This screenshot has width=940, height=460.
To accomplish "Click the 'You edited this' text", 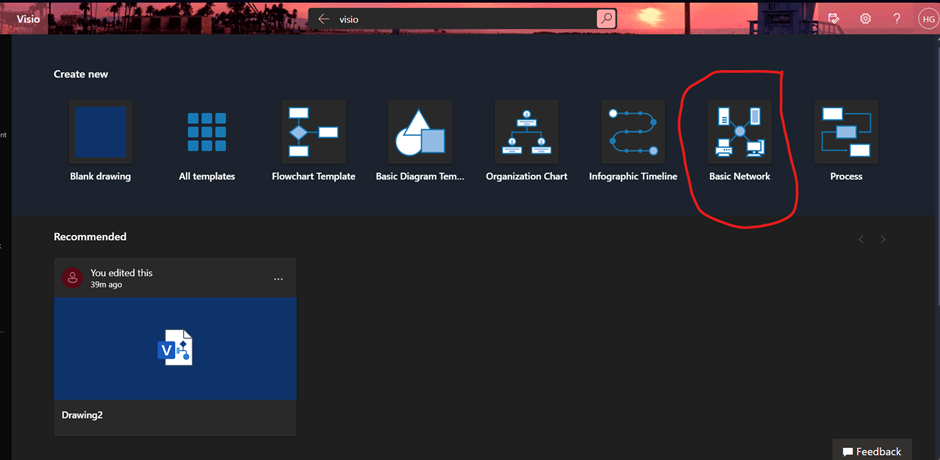I will point(122,273).
